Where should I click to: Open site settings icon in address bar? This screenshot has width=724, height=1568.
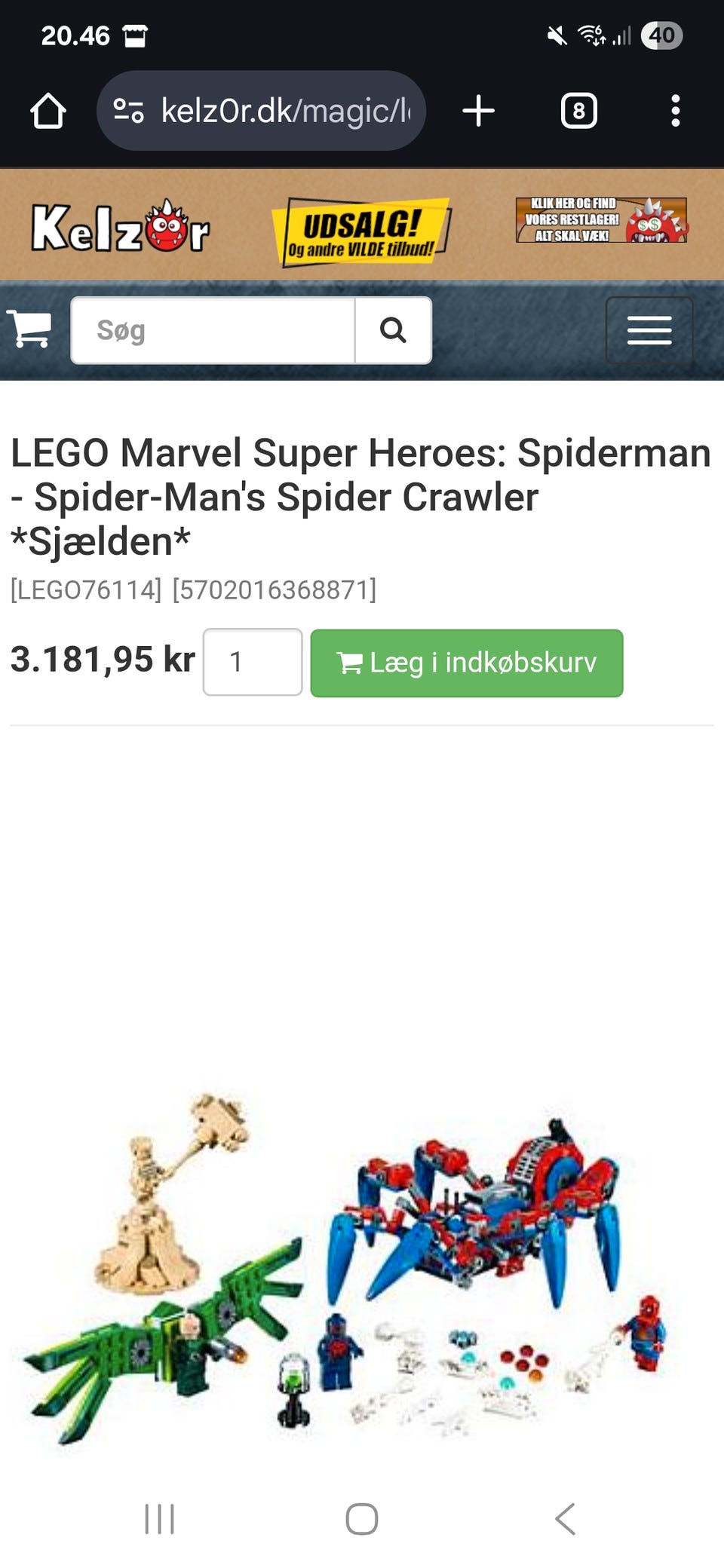[x=128, y=111]
